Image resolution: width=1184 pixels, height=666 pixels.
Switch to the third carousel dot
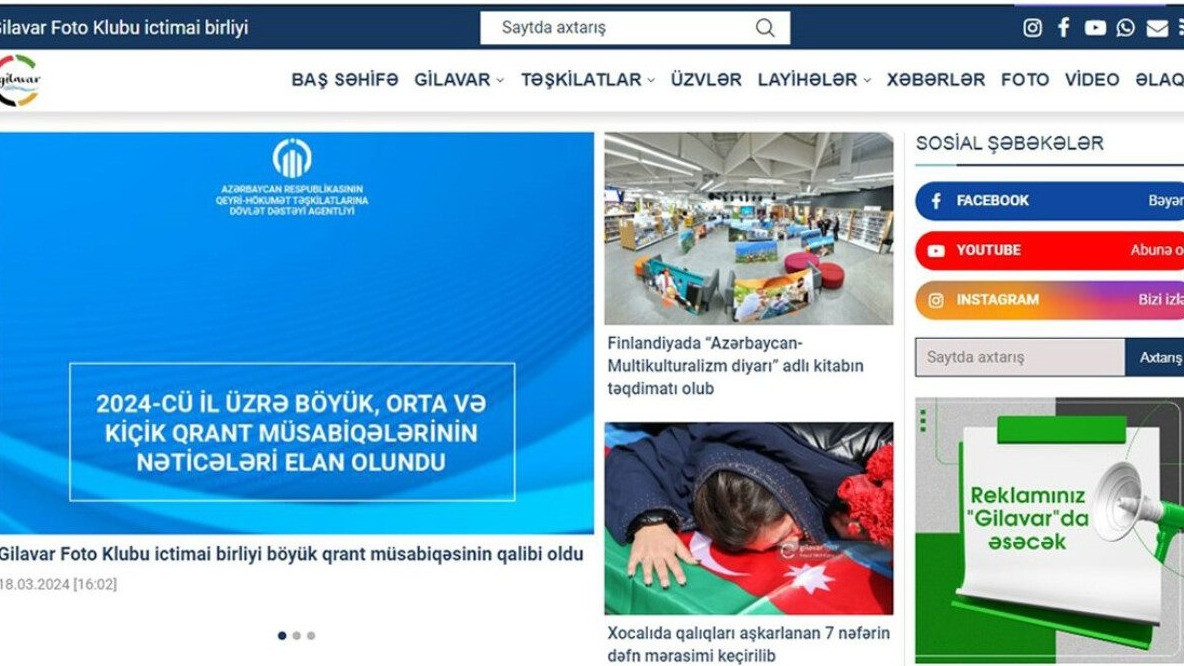point(311,636)
